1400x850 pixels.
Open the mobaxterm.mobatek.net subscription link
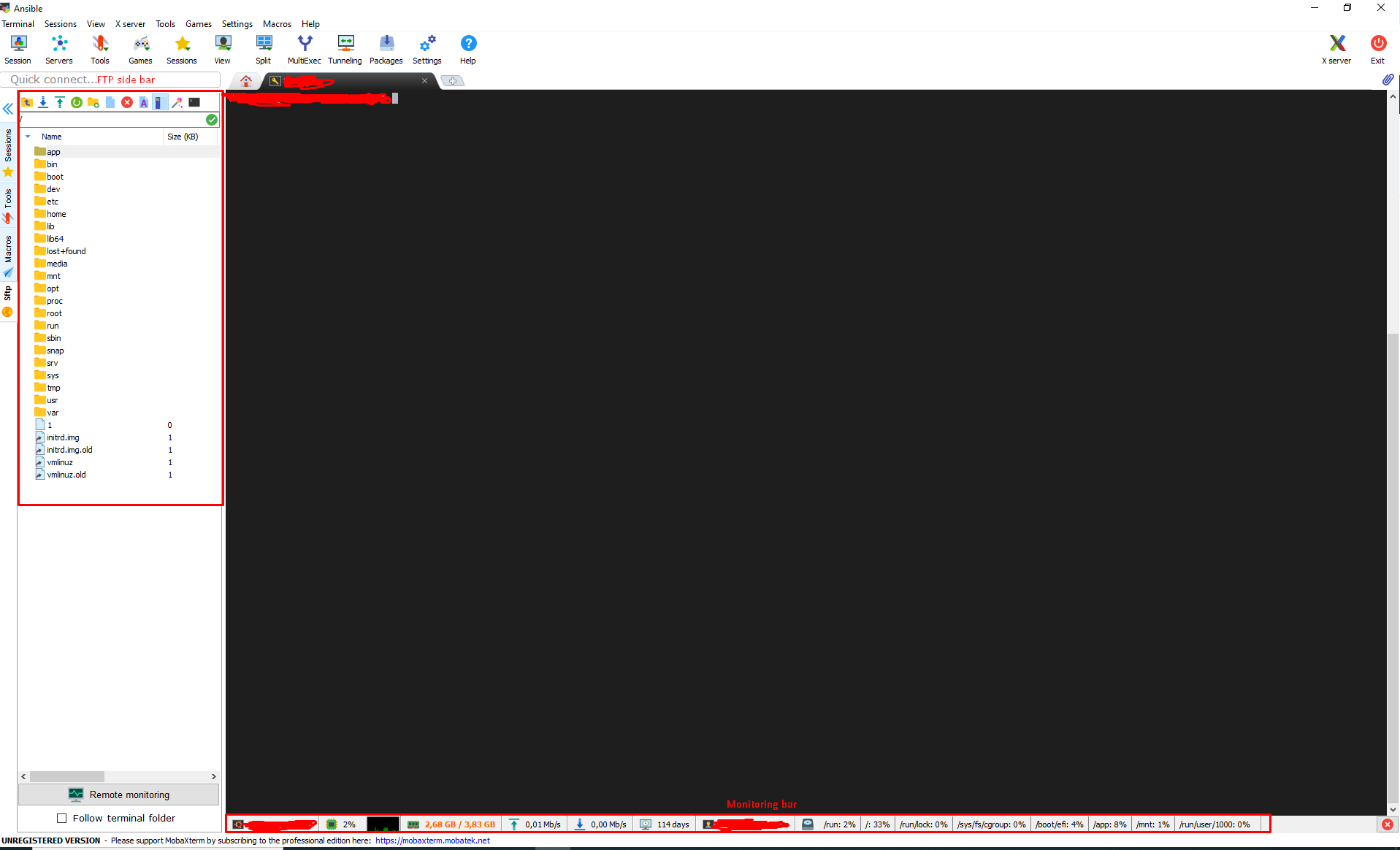click(x=432, y=841)
